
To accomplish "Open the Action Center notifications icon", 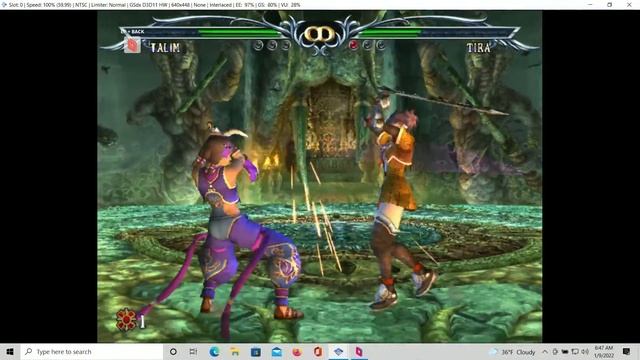I will [x=627, y=351].
